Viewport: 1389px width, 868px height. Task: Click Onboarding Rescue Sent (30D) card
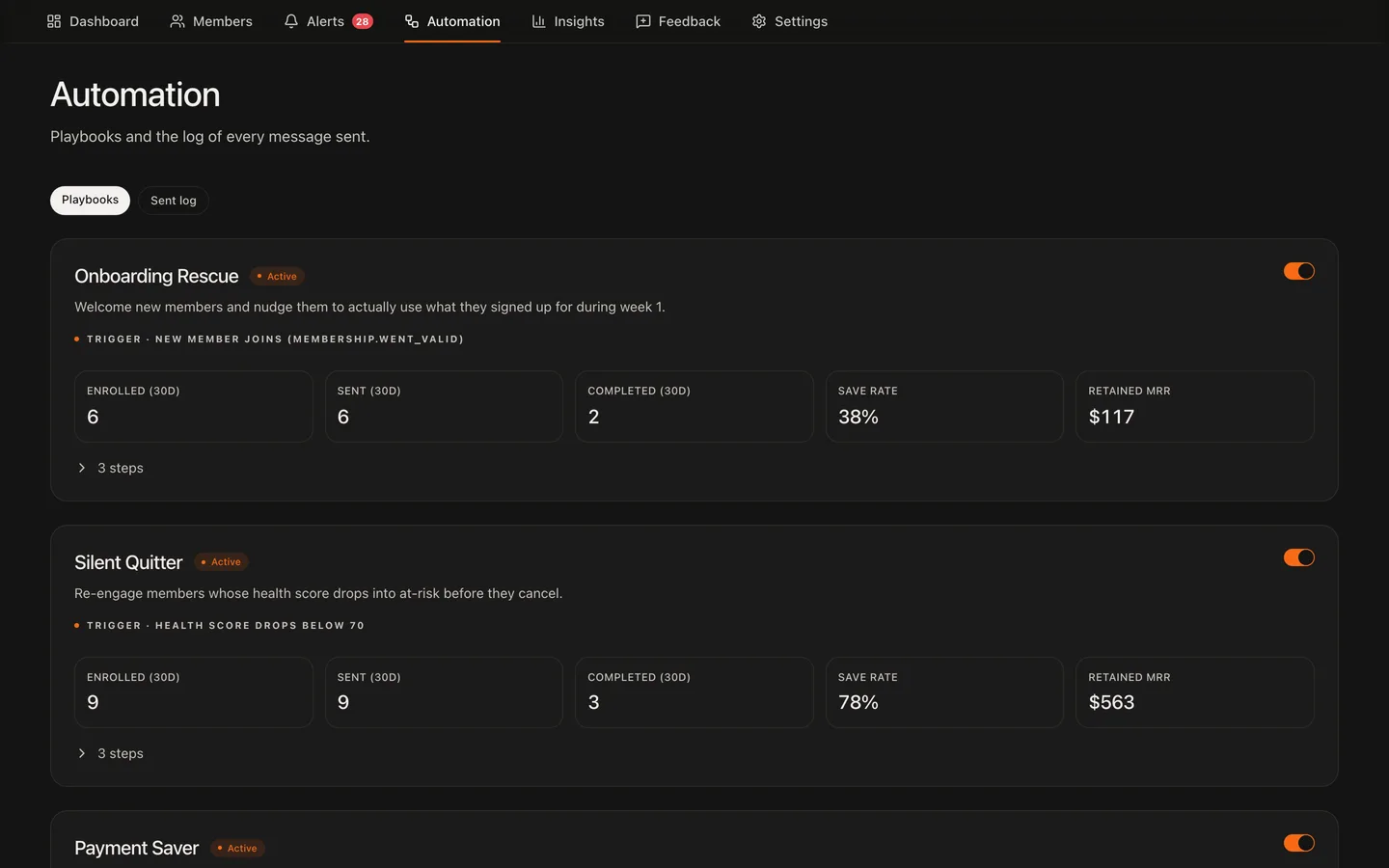click(x=444, y=406)
